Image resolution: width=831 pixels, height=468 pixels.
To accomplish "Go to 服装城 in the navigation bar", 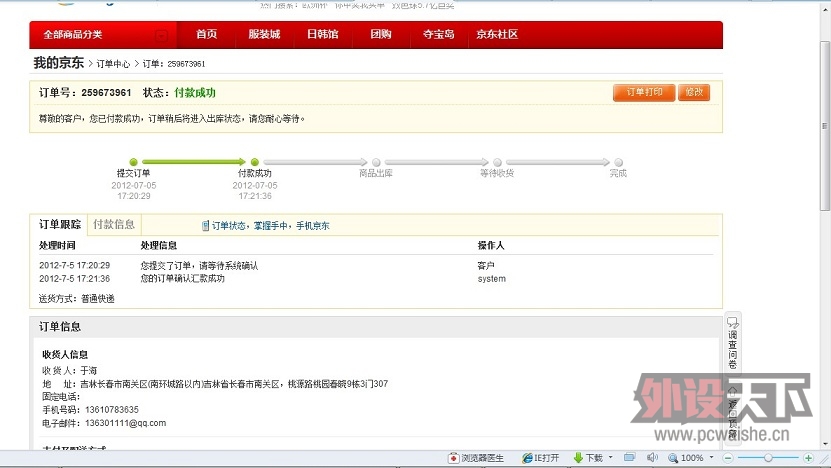I will click(264, 35).
